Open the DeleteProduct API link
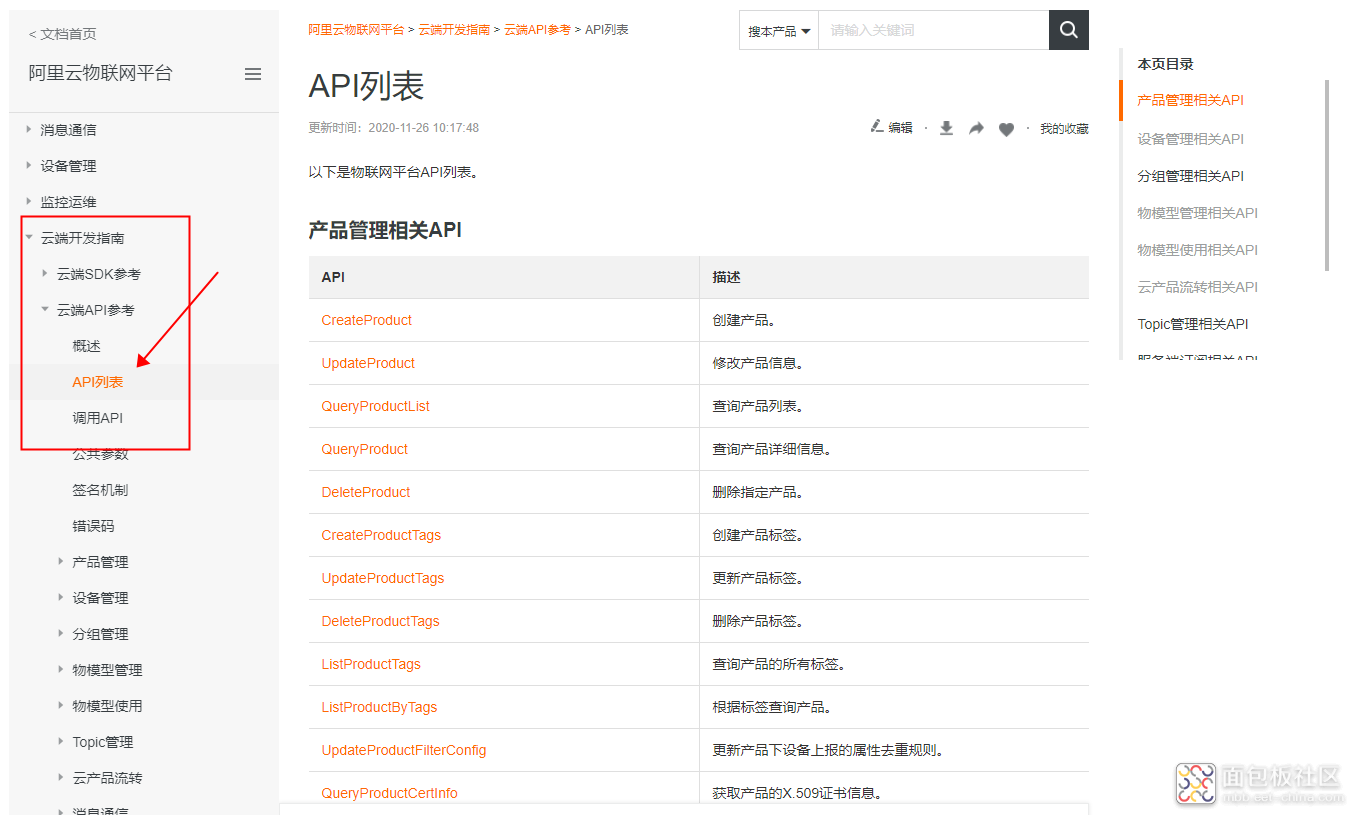 point(366,492)
